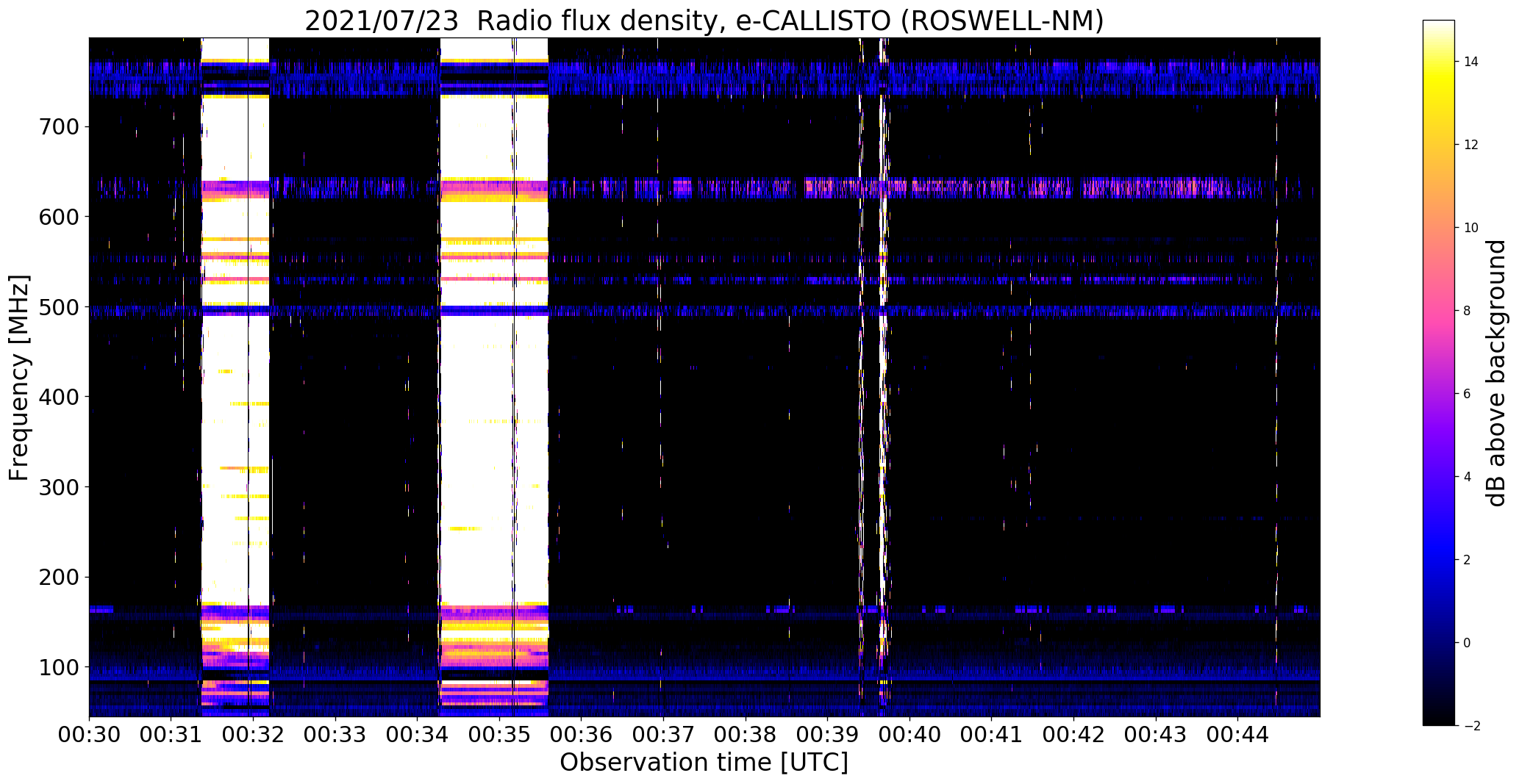Click the 00:30 time tick label

89,735
